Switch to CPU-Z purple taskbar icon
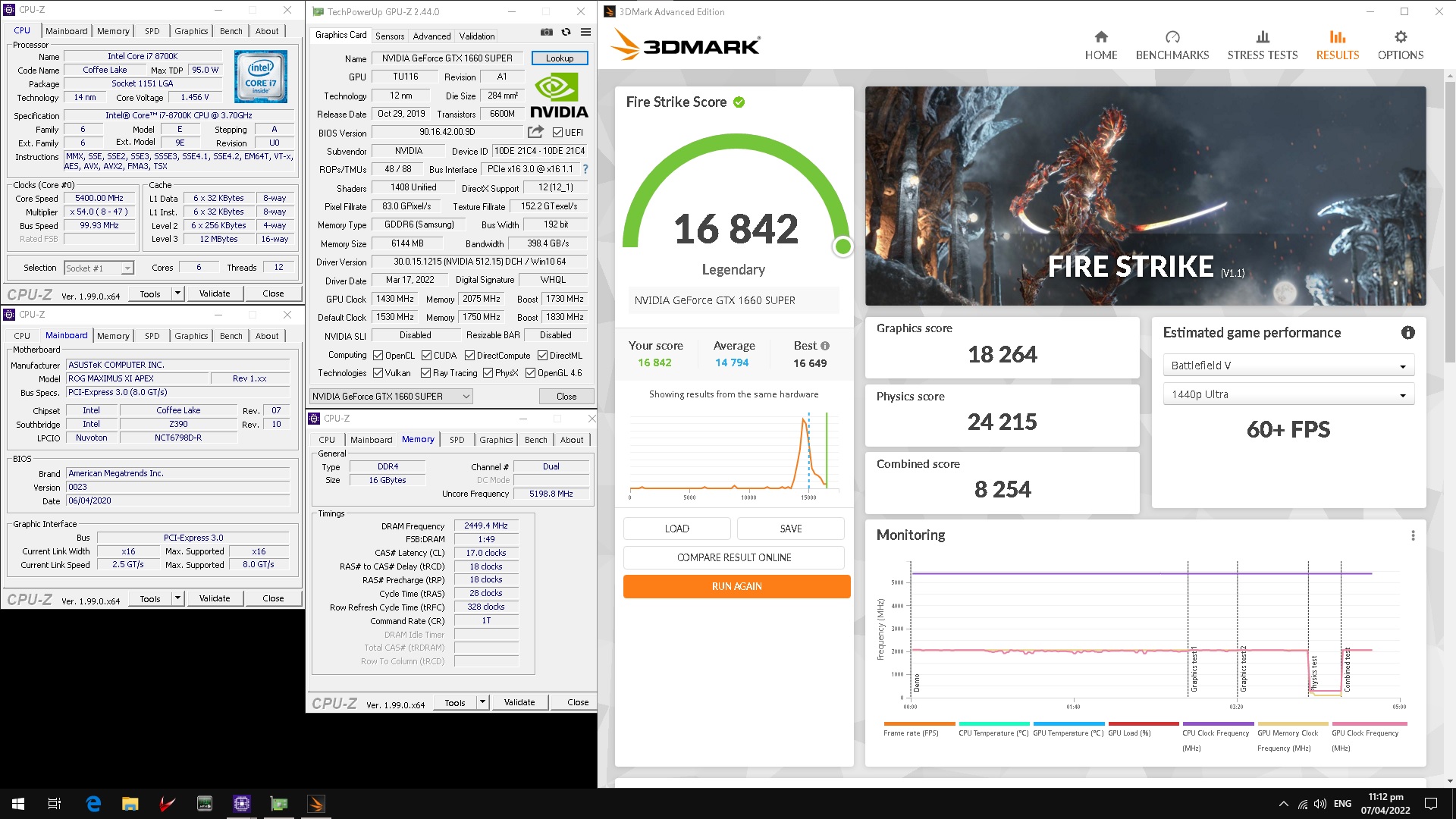Screen dimensions: 1456x819 pos(242,804)
